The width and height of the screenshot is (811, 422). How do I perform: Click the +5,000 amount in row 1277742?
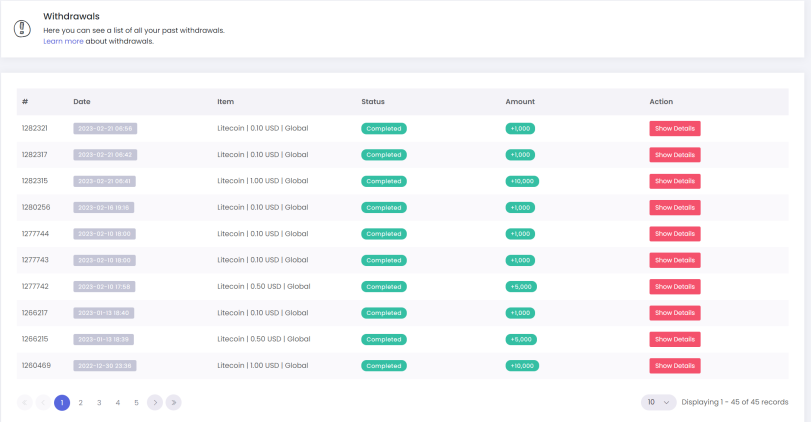click(x=521, y=287)
